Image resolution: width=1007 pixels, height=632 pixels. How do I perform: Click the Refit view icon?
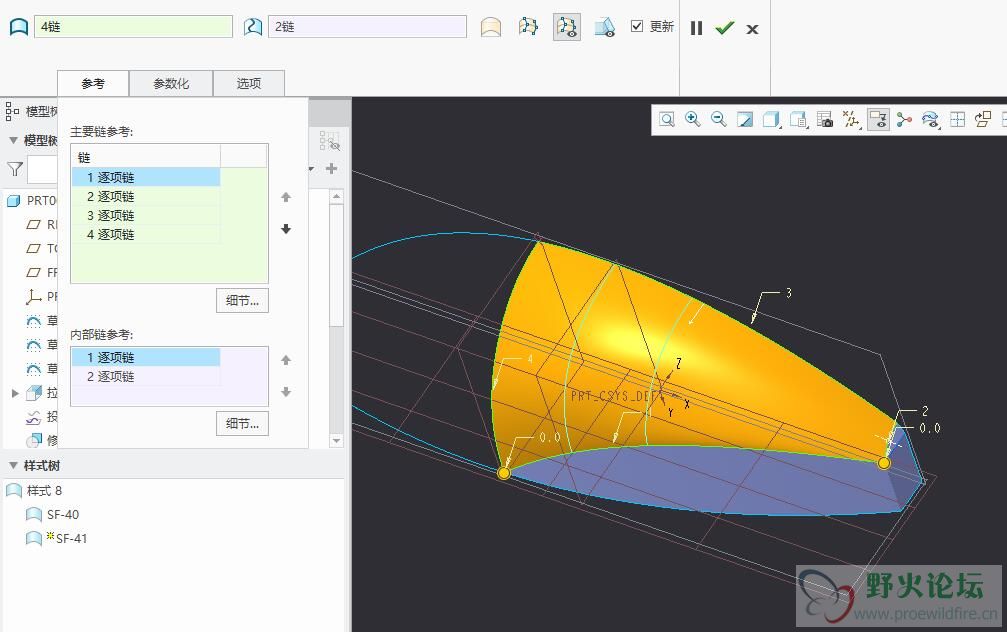(x=667, y=119)
